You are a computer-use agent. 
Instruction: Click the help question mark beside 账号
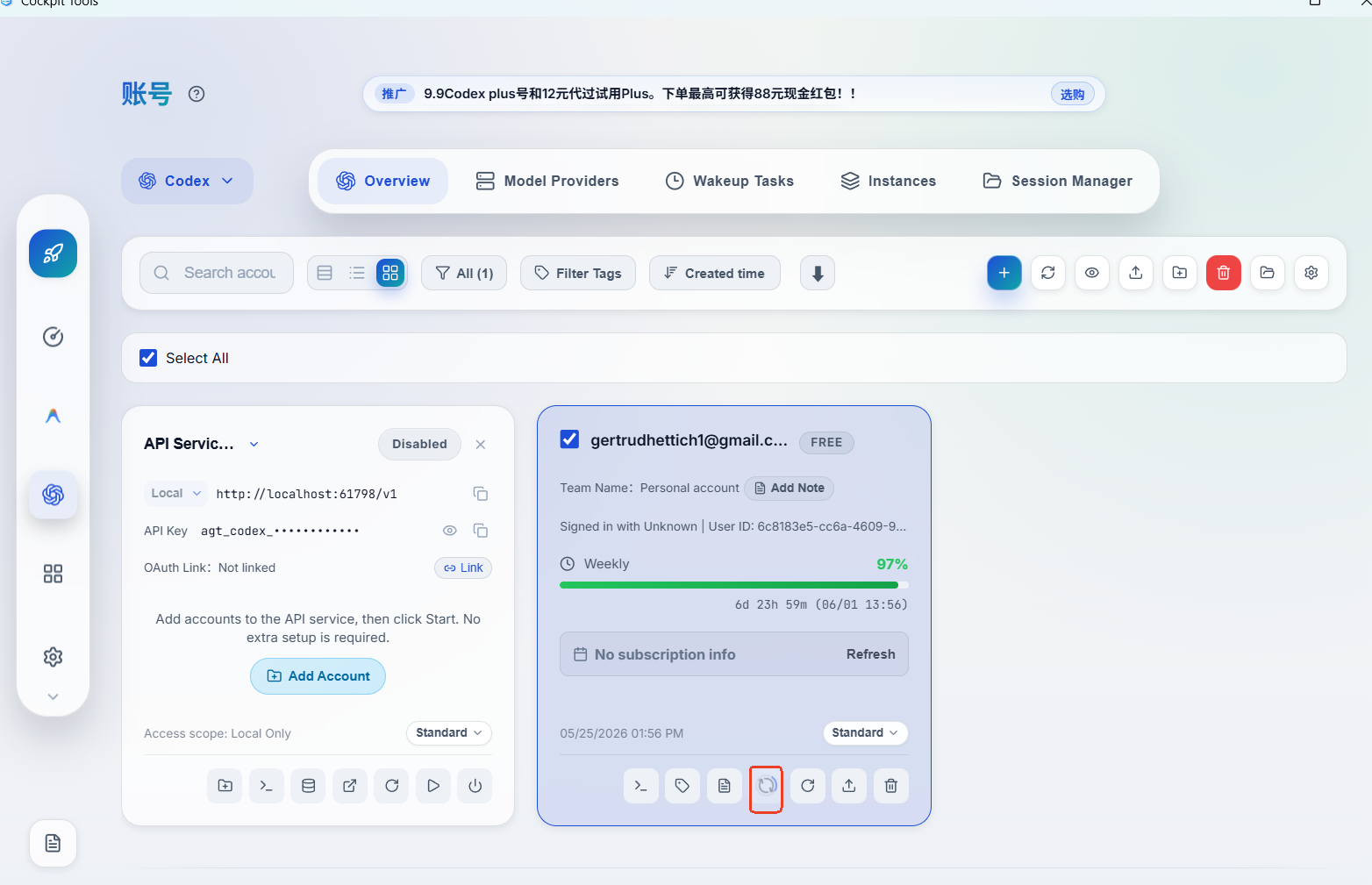[x=197, y=94]
